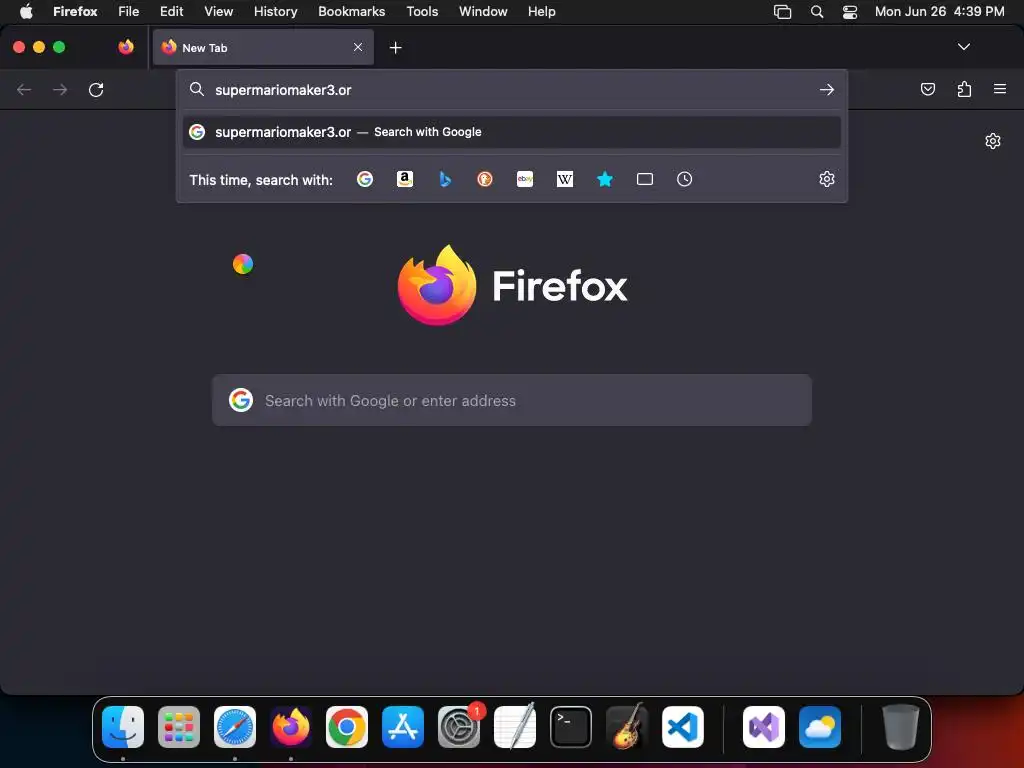Viewport: 1024px width, 768px height.
Task: Search this time with Google icon
Action: (364, 179)
